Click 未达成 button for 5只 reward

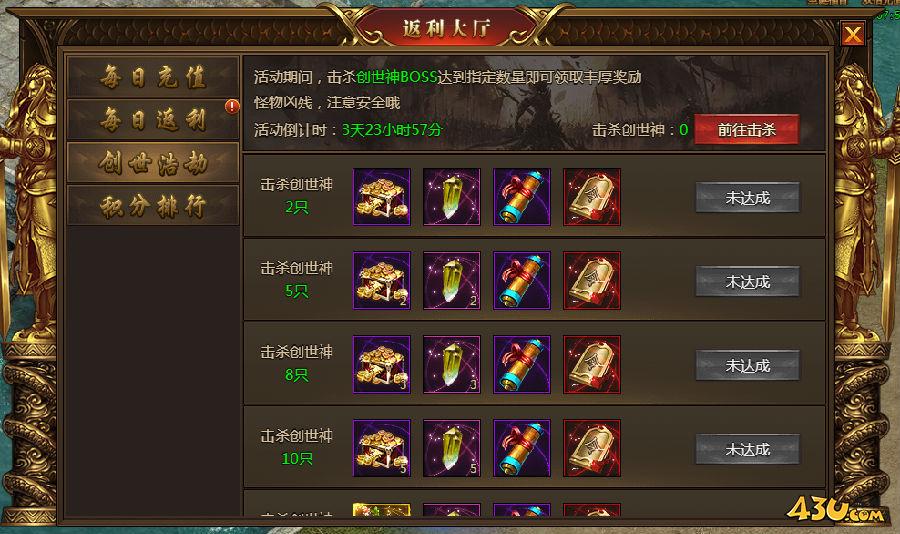coord(747,282)
